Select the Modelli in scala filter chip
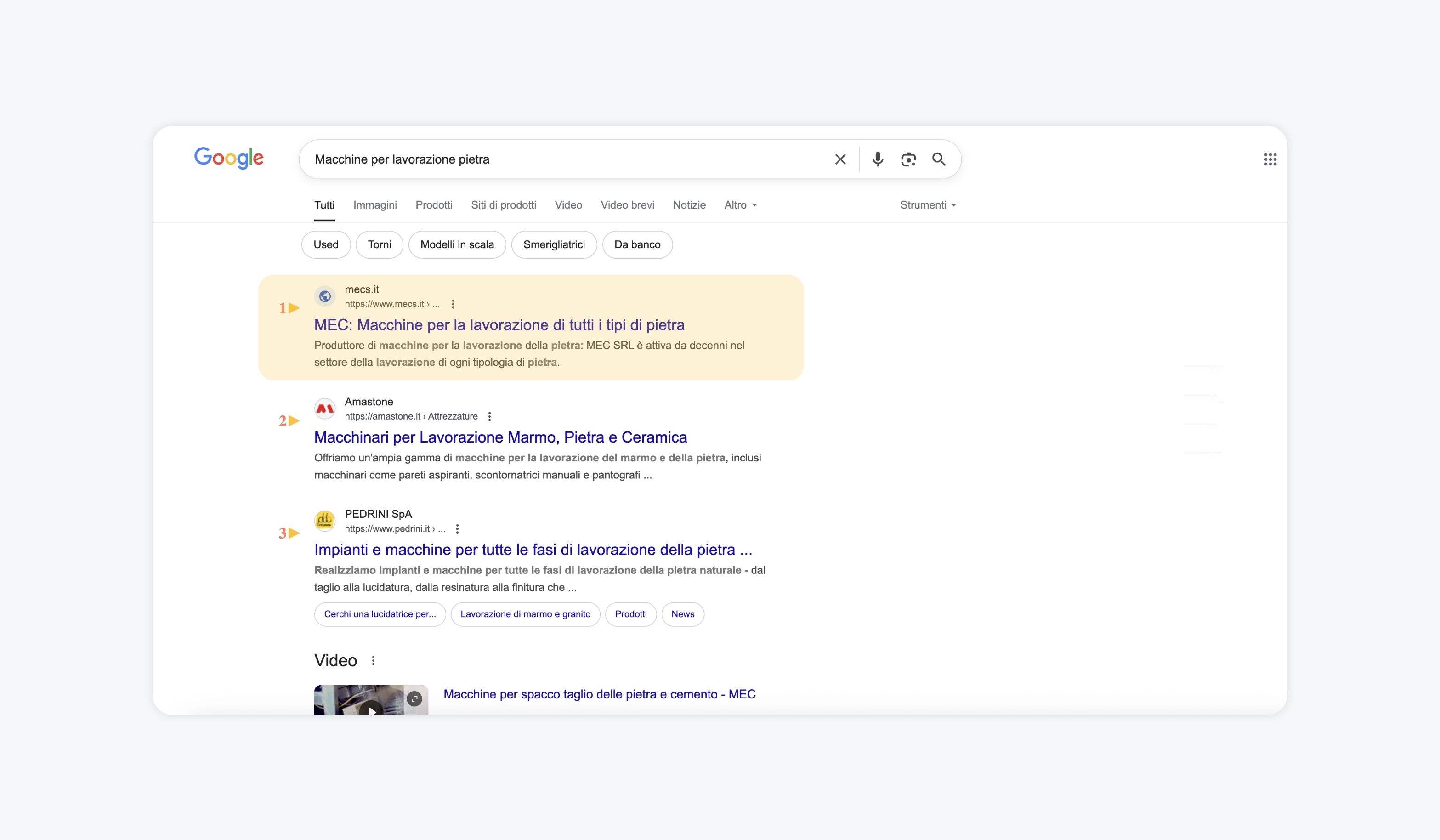The height and width of the screenshot is (840, 1440). coord(457,244)
